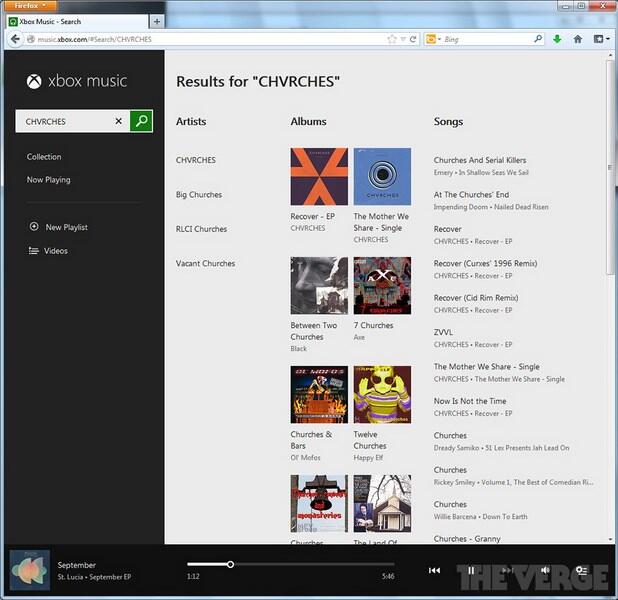Image resolution: width=618 pixels, height=600 pixels.
Task: Open downloads with the green arrow icon
Action: [557, 39]
